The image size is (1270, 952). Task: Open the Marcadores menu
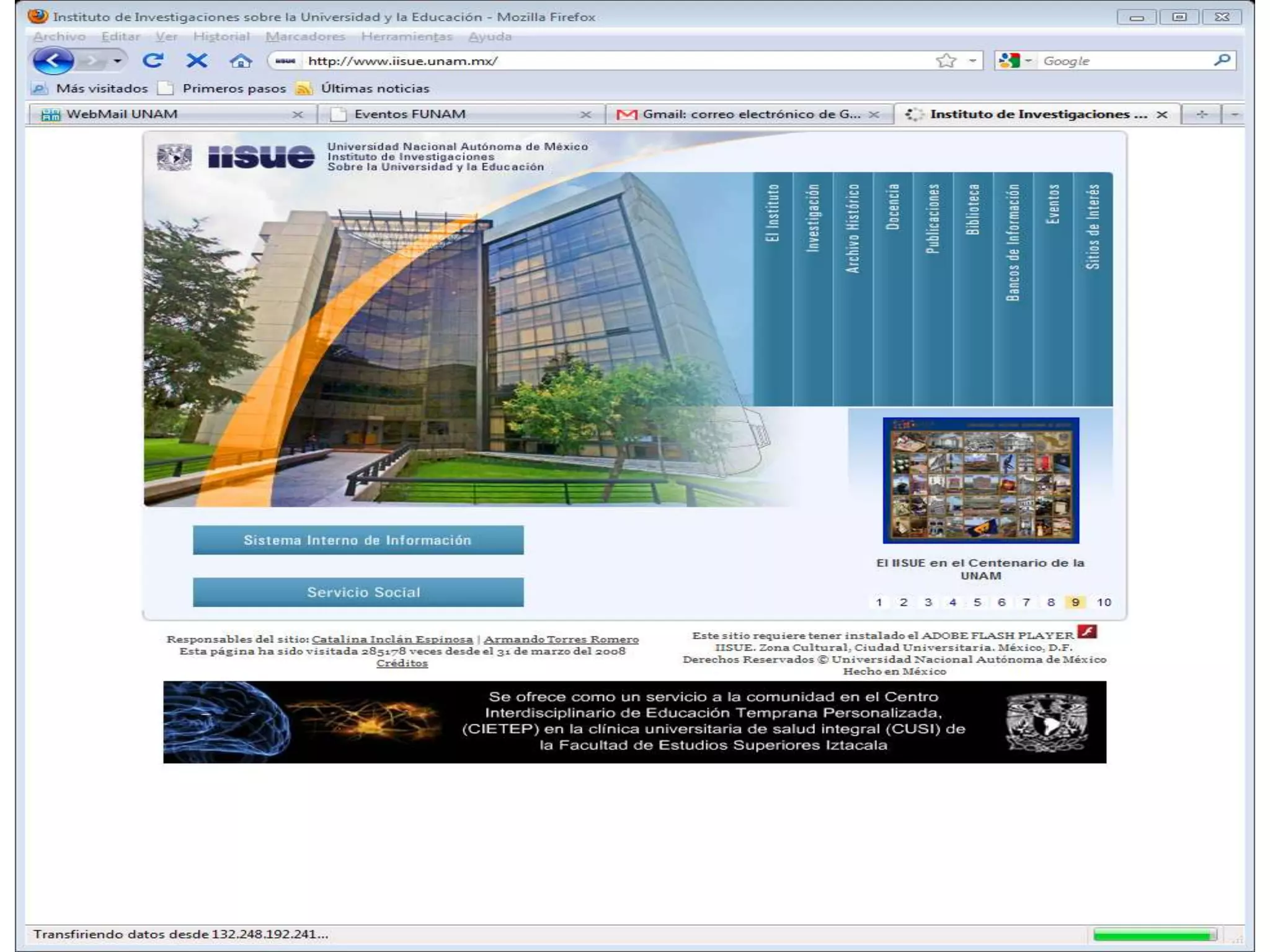305,37
